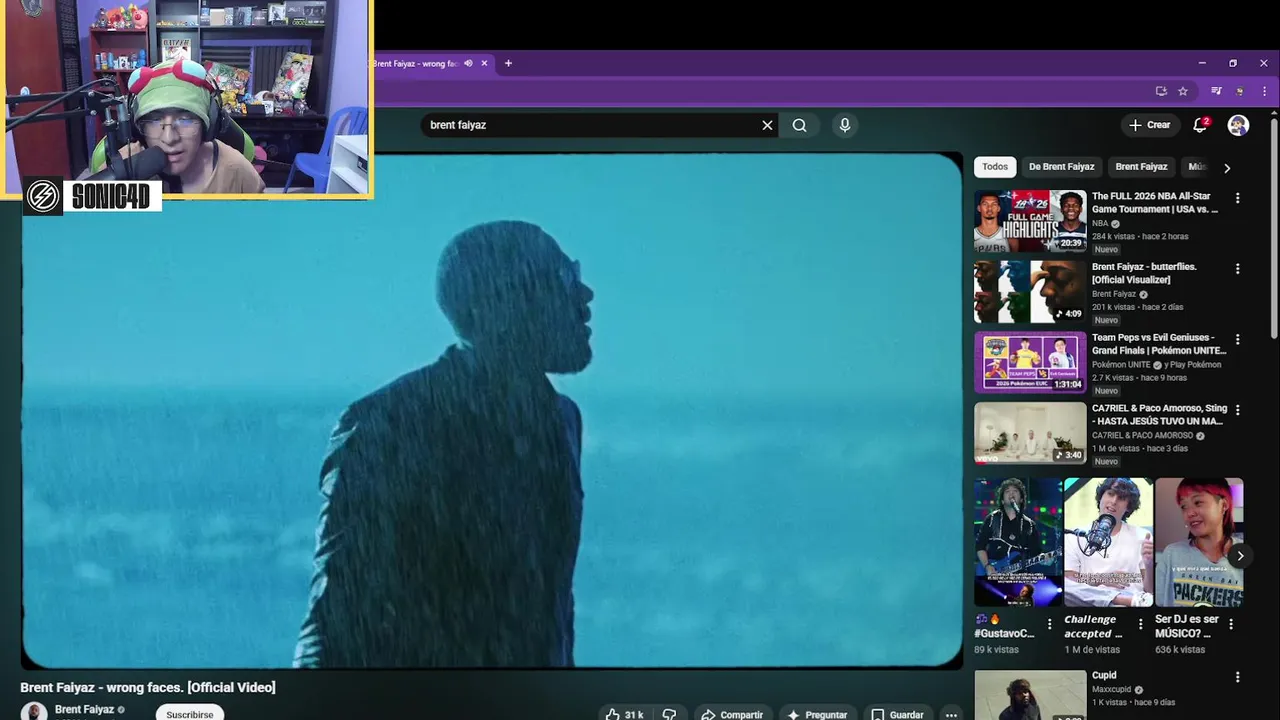
Task: Click title 'The FULL 2026 NBA All-Star Game'
Action: click(1155, 203)
